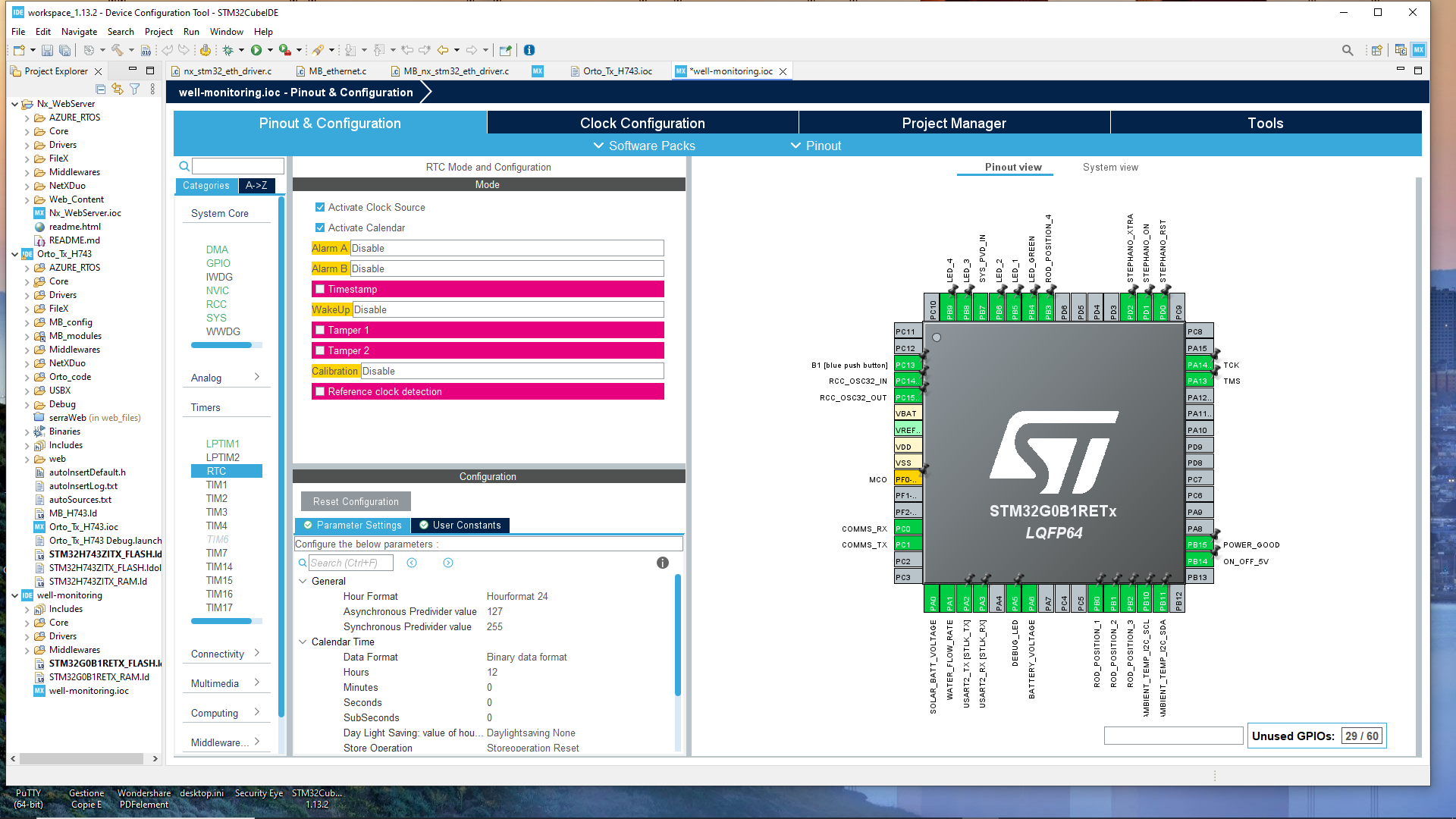
Task: Save the current file
Action: click(x=48, y=50)
